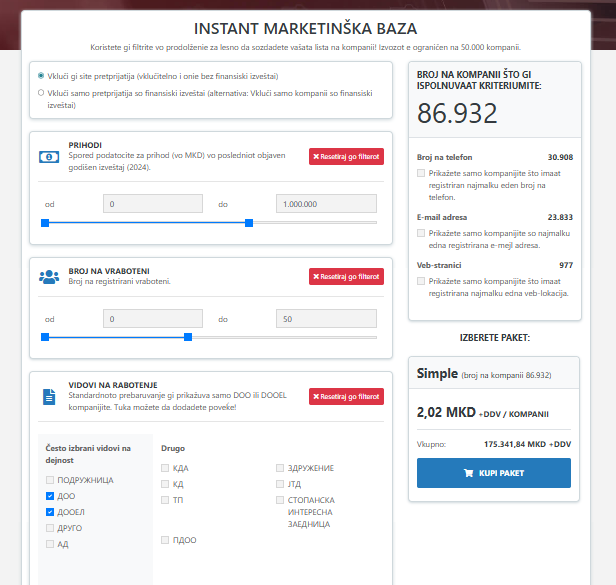Enable the Veb-stranici filter checkbox

tap(421, 281)
